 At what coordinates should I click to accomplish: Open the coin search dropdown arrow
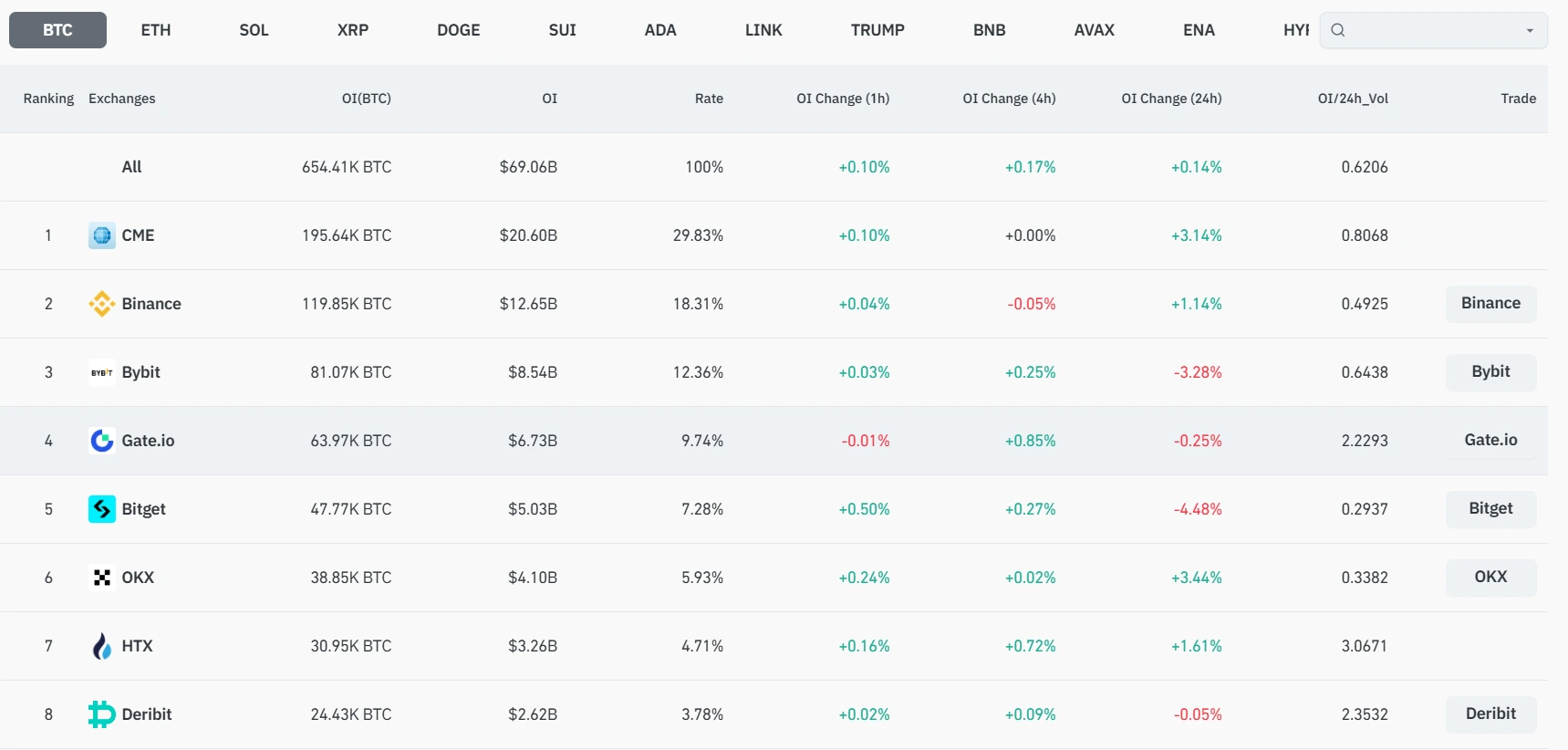[x=1530, y=31]
